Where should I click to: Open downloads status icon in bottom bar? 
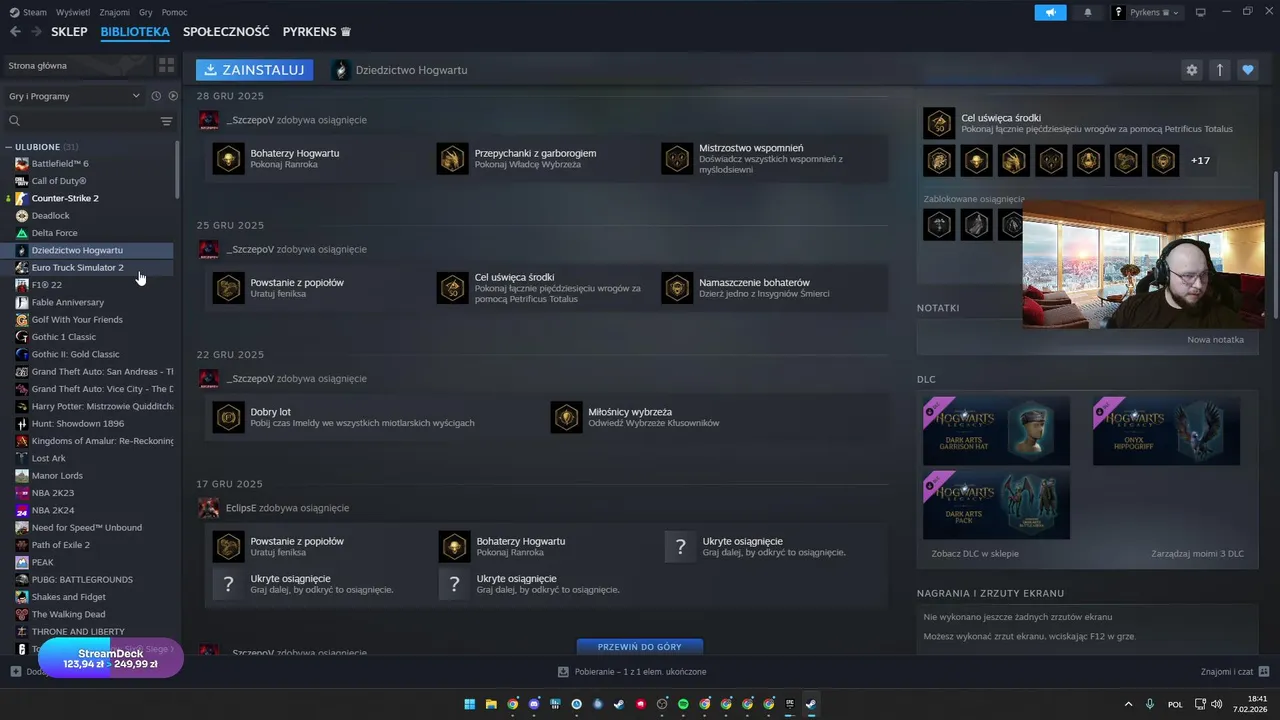[x=563, y=672]
